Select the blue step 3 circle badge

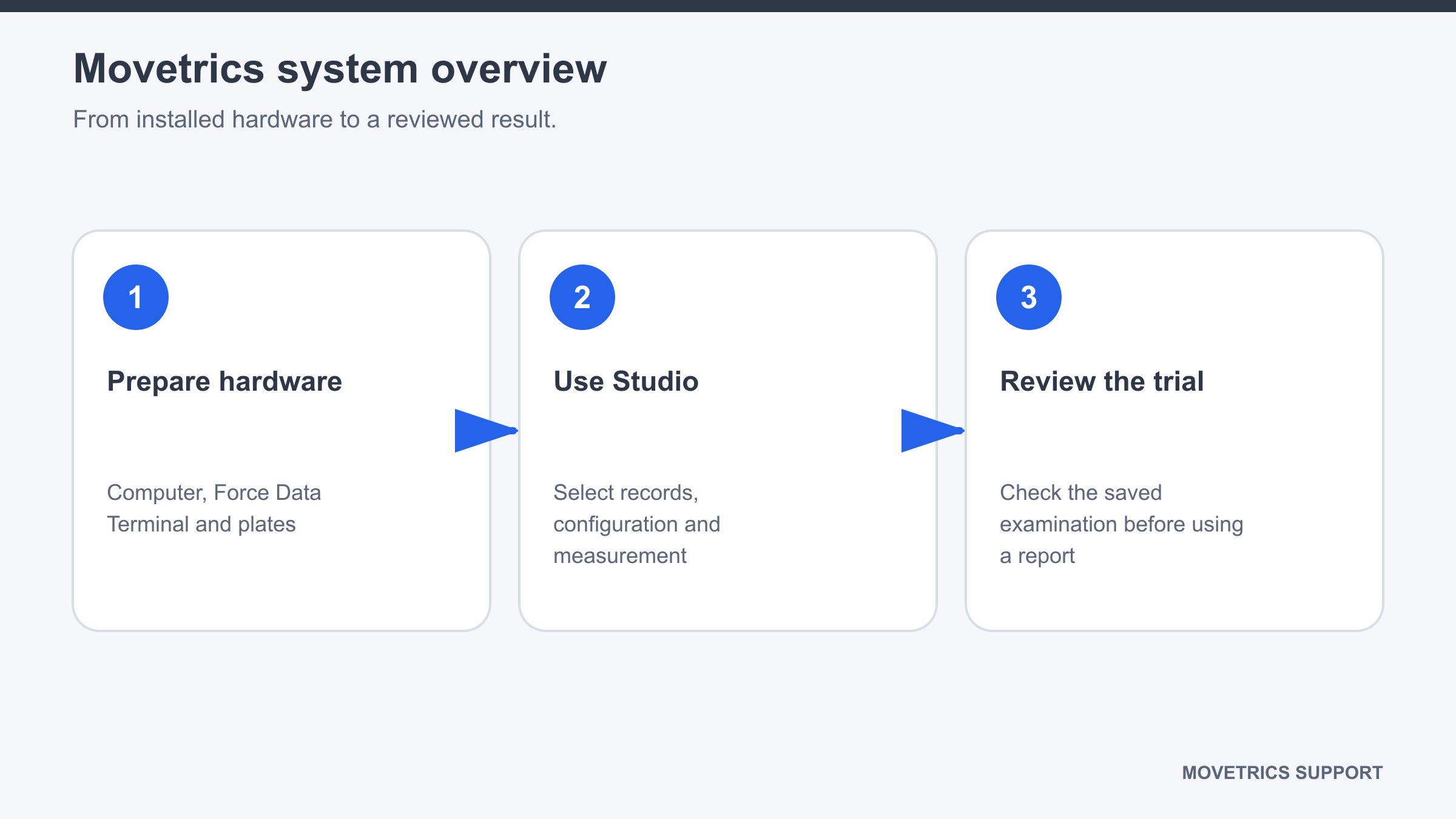tap(1029, 297)
